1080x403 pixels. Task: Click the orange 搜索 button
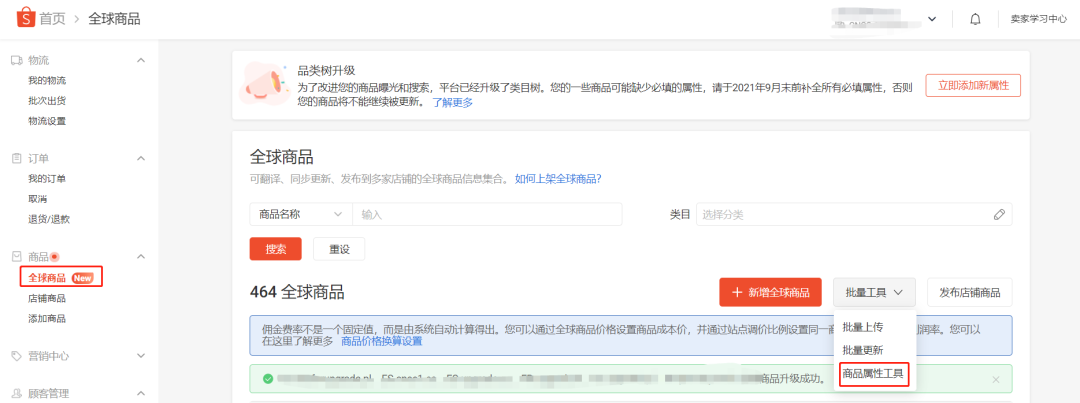point(275,249)
